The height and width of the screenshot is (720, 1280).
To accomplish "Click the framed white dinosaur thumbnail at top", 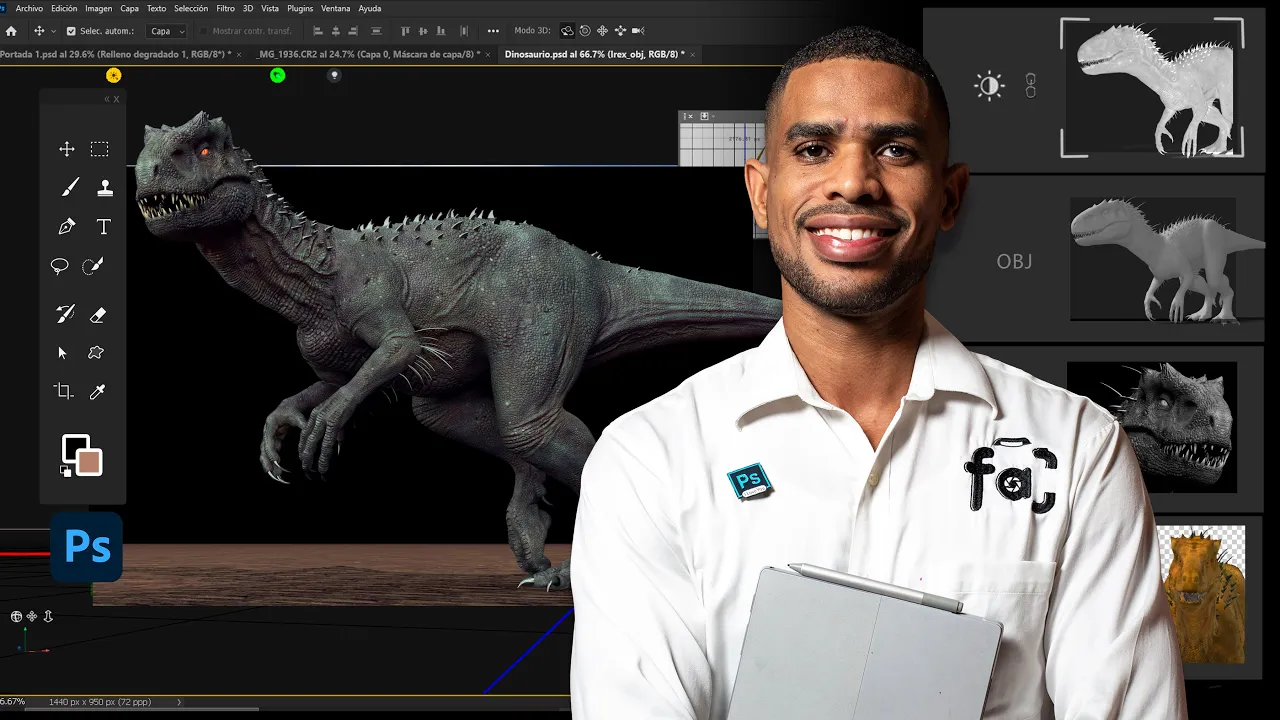I will [1152, 88].
